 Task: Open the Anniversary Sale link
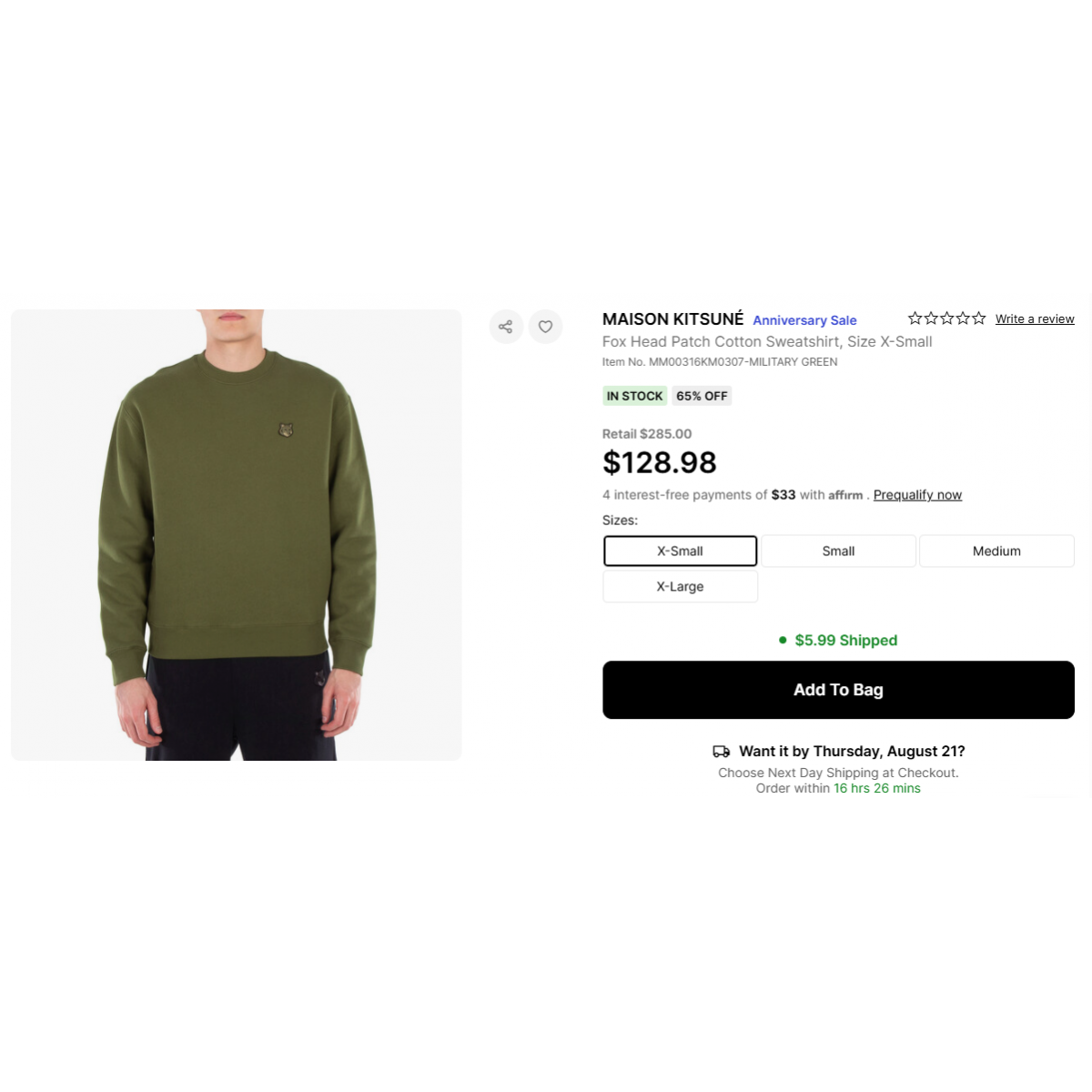804,320
